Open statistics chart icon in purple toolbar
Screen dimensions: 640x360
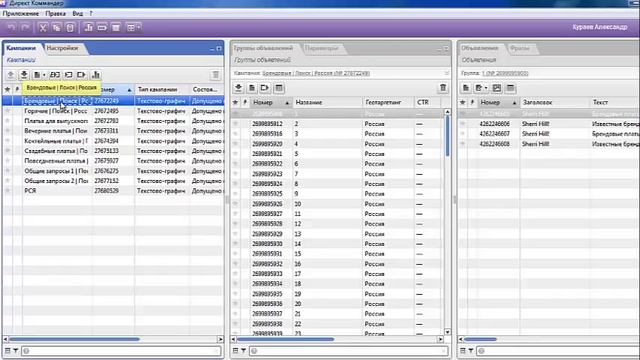coord(88,28)
